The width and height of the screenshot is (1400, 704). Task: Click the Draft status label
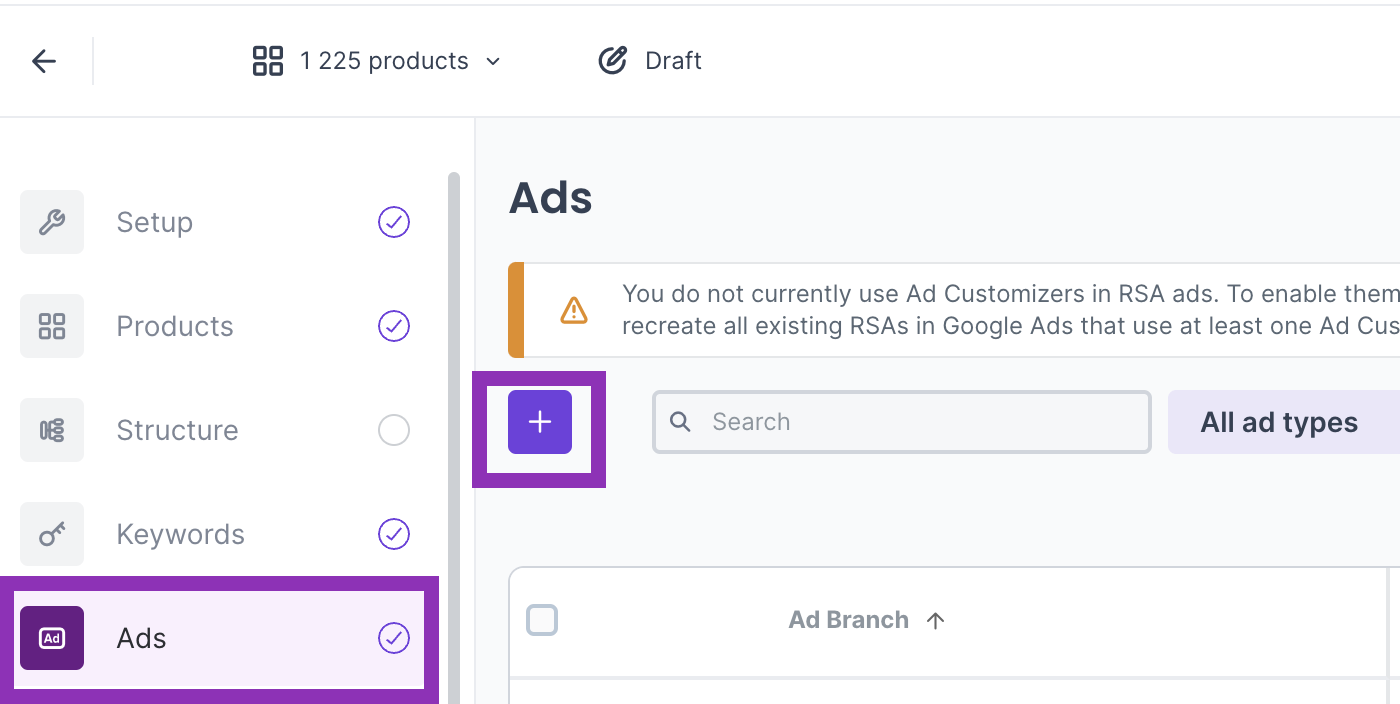click(x=673, y=61)
